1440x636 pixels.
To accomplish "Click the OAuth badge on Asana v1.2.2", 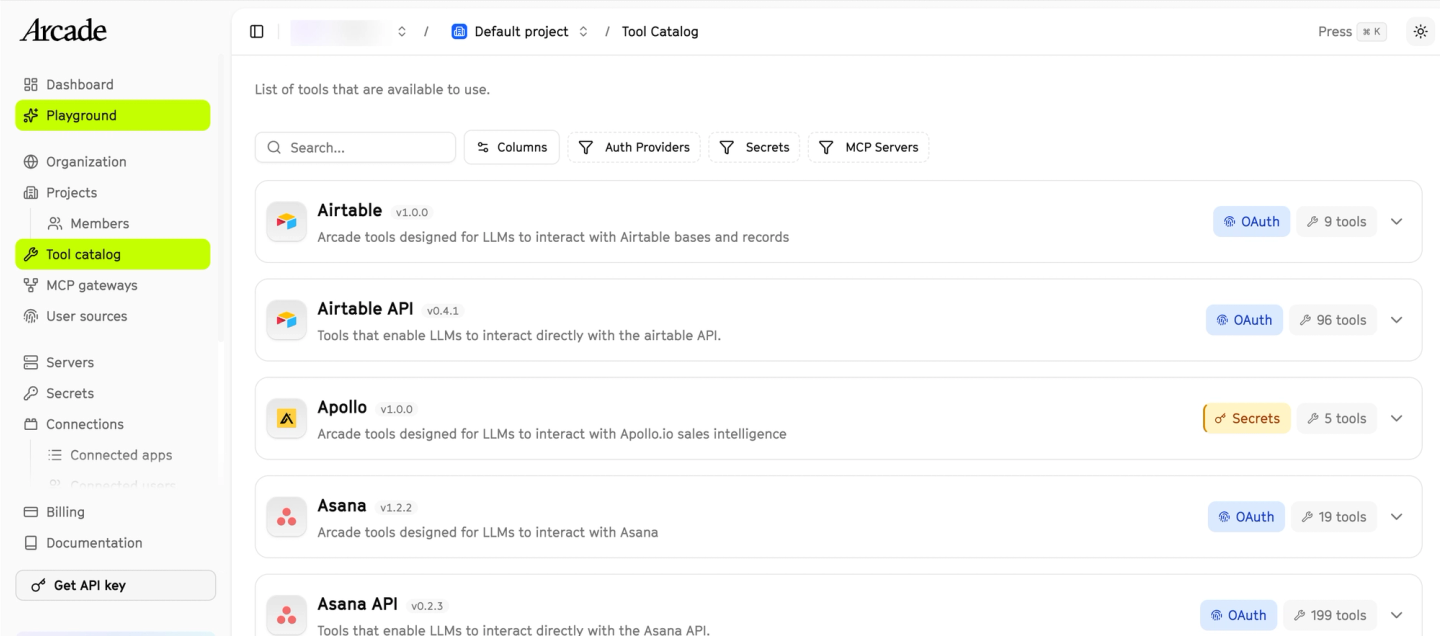I will click(1247, 517).
